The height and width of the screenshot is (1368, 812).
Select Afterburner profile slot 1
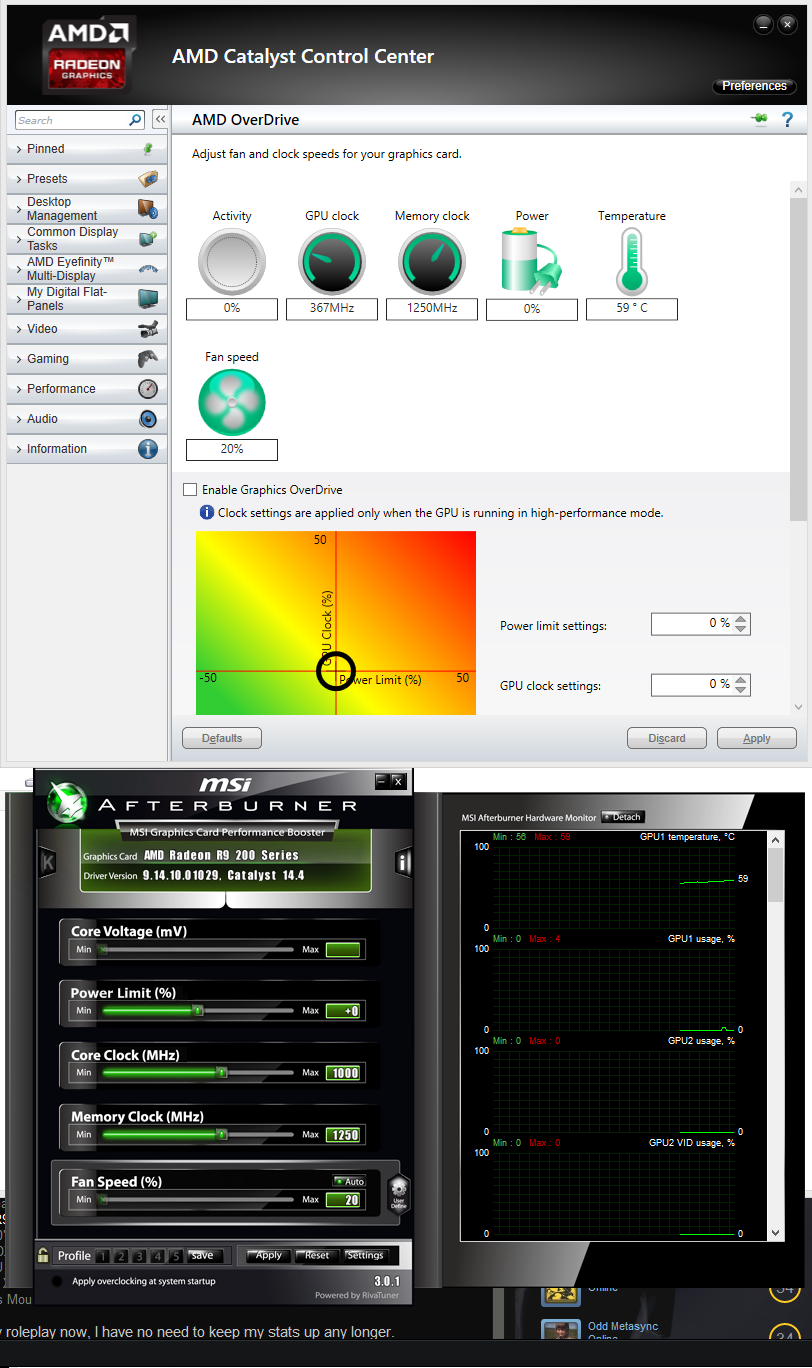pyautogui.click(x=102, y=1256)
